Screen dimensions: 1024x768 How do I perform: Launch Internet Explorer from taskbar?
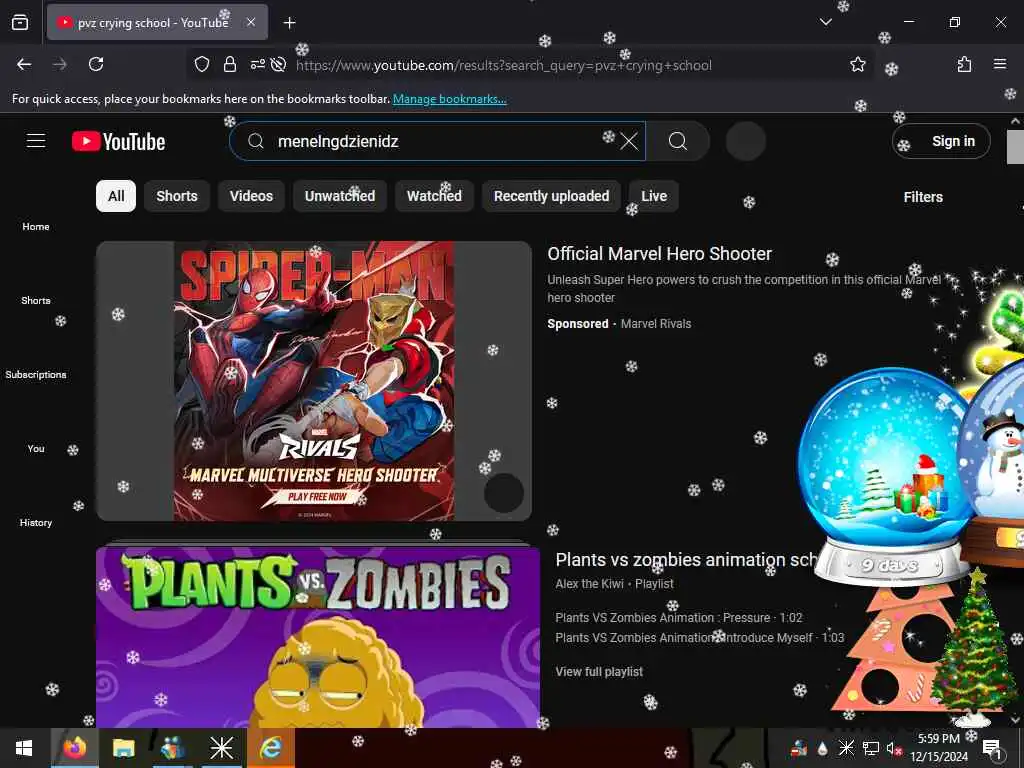click(270, 748)
